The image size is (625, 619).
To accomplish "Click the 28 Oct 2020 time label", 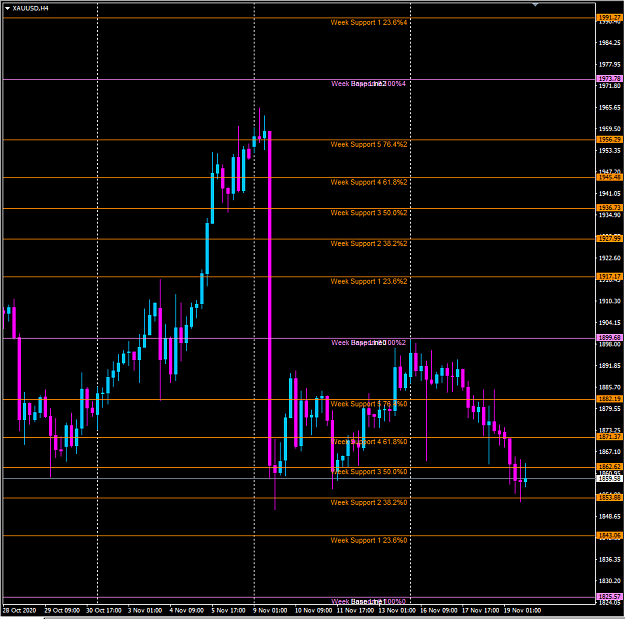I will pos(19,611).
